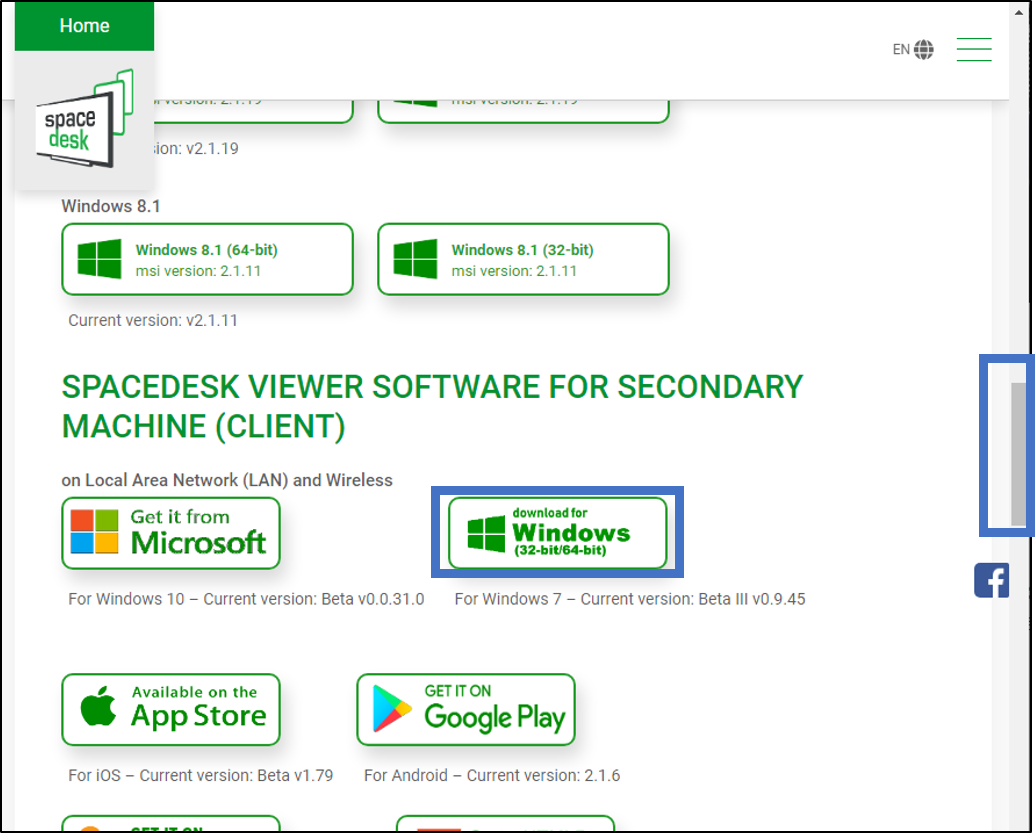Download Windows 8.1 (32-bit) msi
The image size is (1035, 833).
pyautogui.click(x=523, y=259)
